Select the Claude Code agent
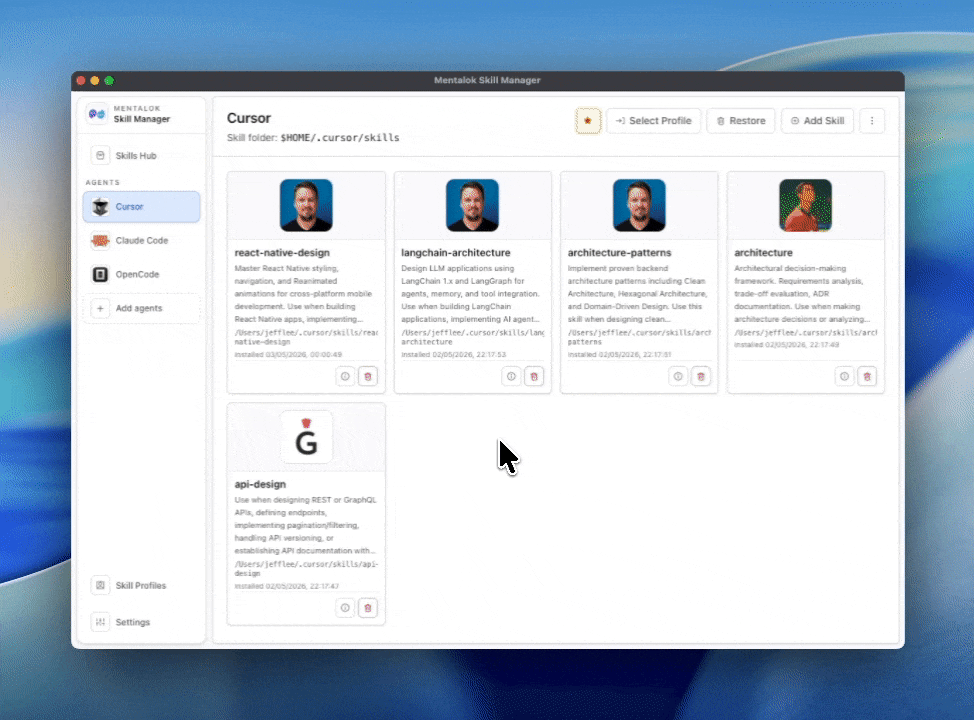974x720 pixels. (x=142, y=240)
